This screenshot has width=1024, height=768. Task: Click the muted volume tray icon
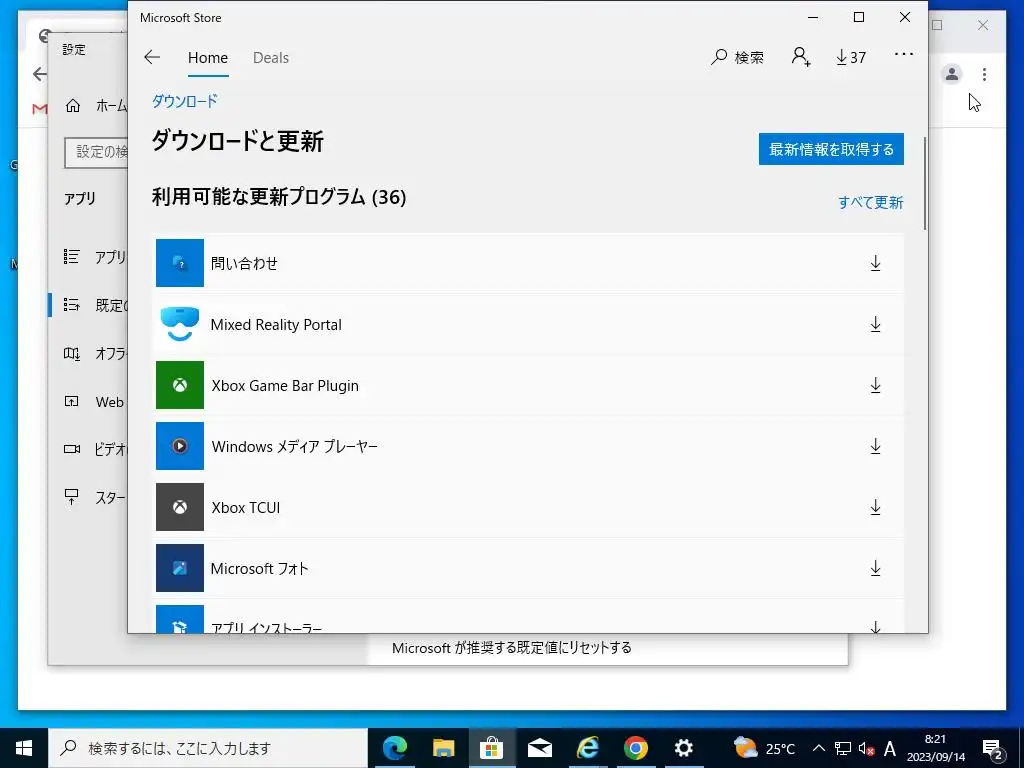coord(866,748)
